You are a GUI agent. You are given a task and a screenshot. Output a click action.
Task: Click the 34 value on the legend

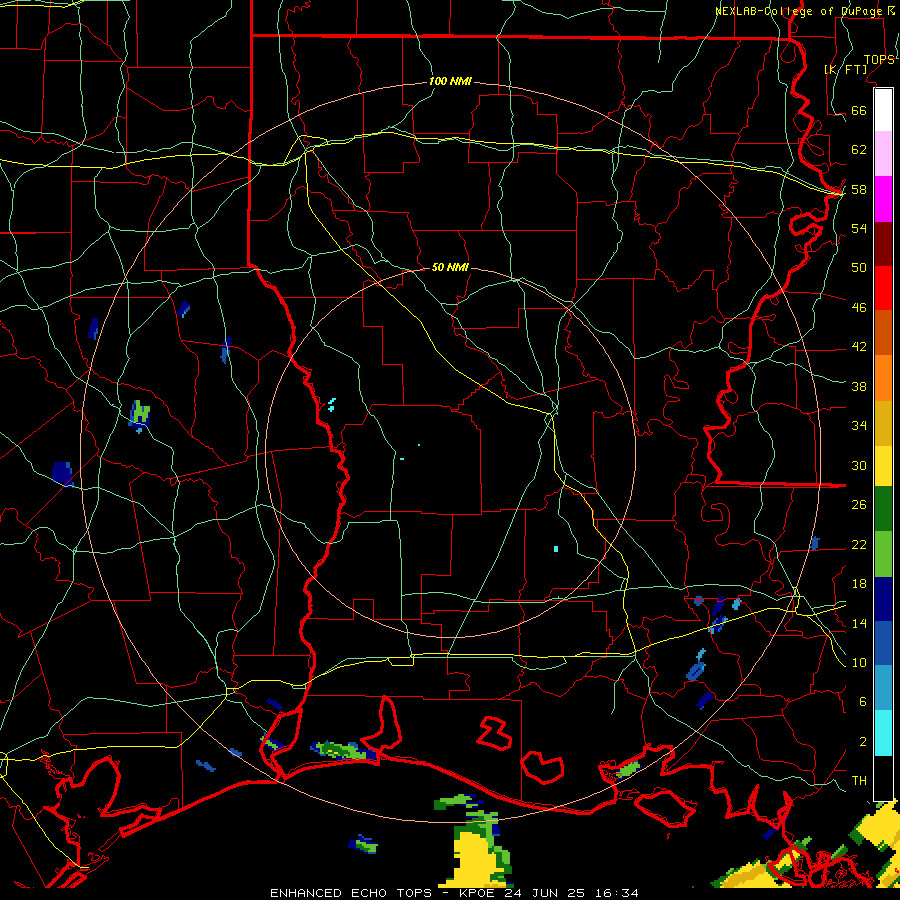(859, 426)
